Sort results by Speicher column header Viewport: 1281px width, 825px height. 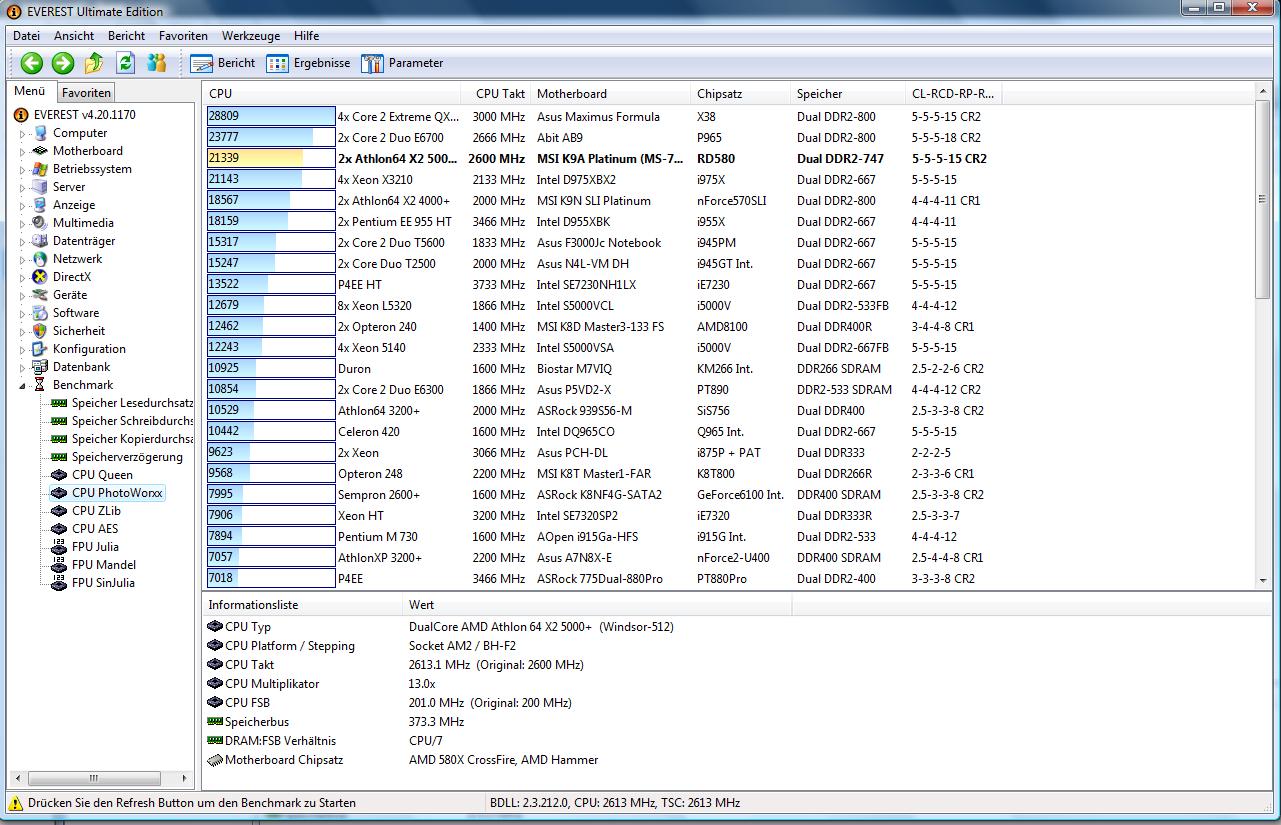tap(848, 94)
